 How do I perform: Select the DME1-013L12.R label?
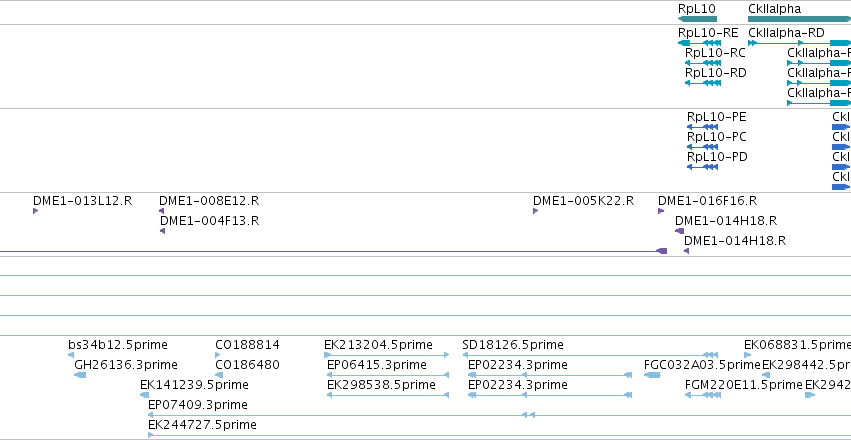point(82,201)
